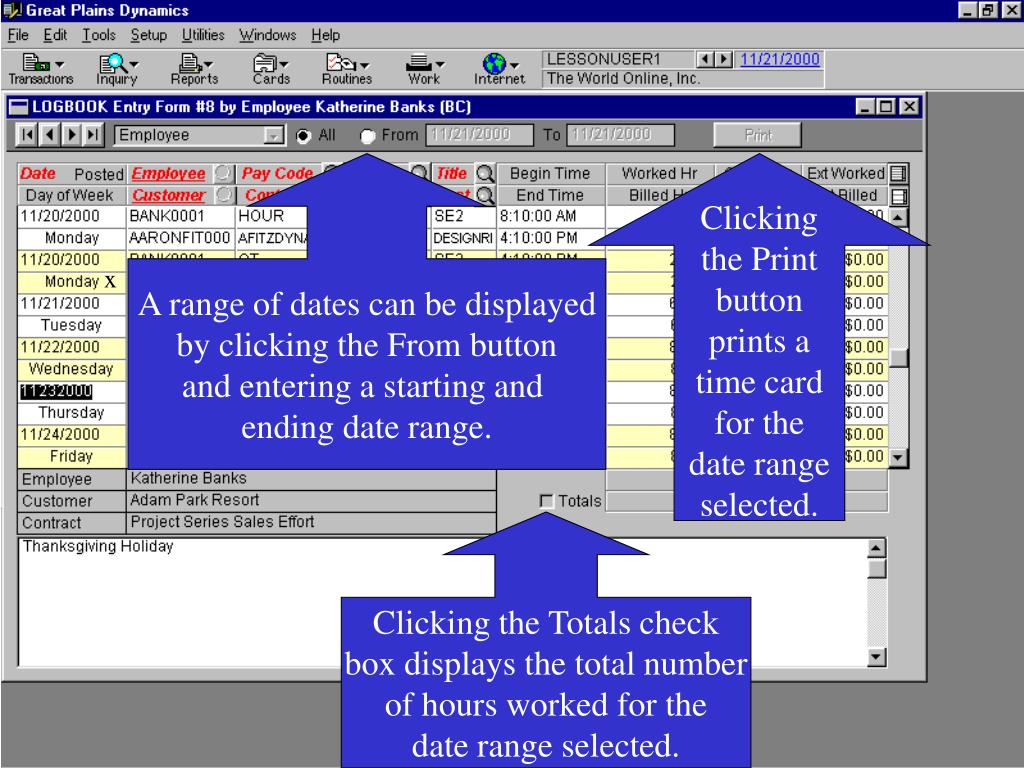
Task: Open the Inquiry dropdown arrow
Action: (134, 64)
